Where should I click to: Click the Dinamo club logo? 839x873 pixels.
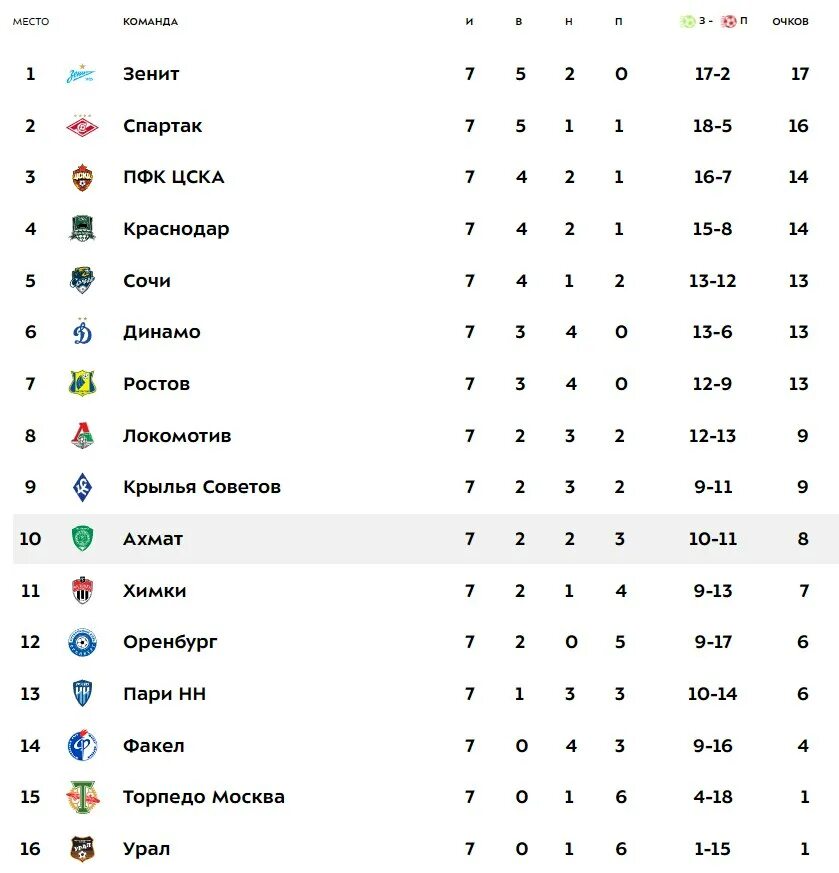tap(82, 332)
